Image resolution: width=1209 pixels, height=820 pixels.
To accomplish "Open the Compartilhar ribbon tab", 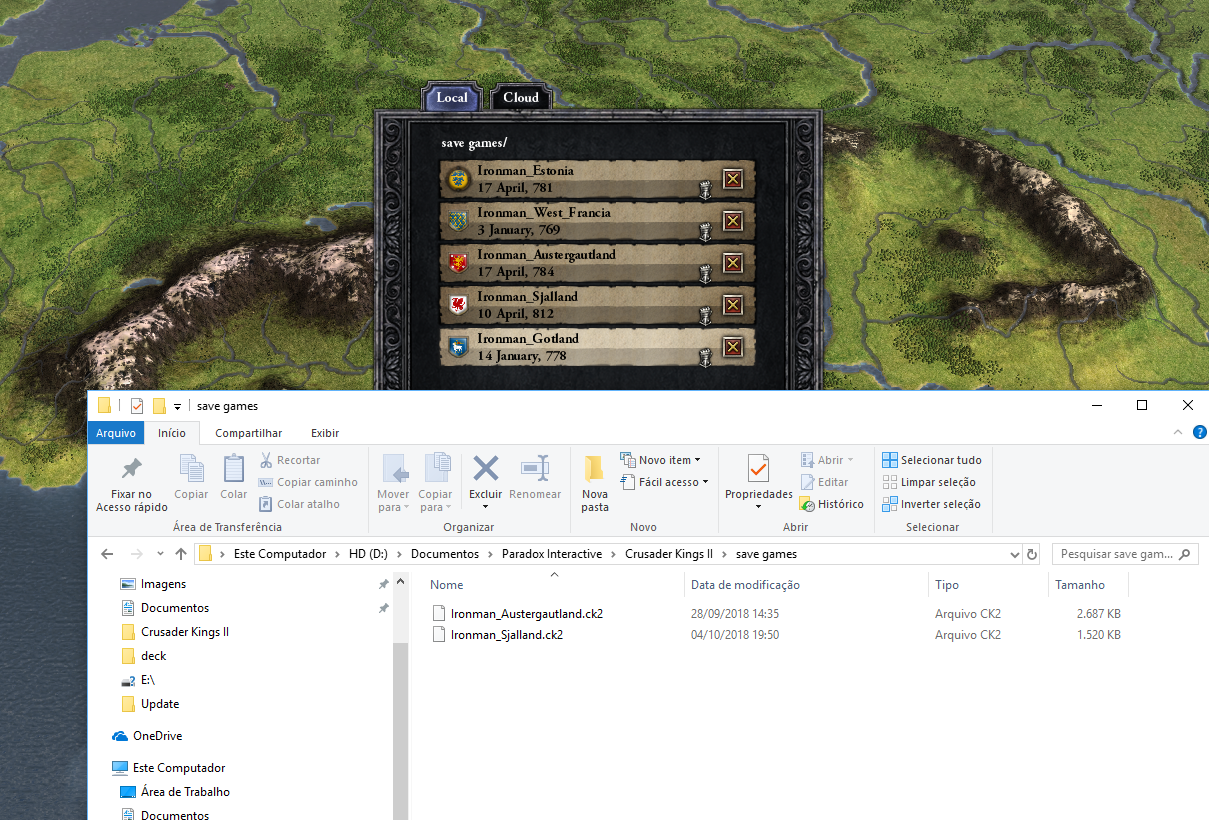I will coord(249,433).
